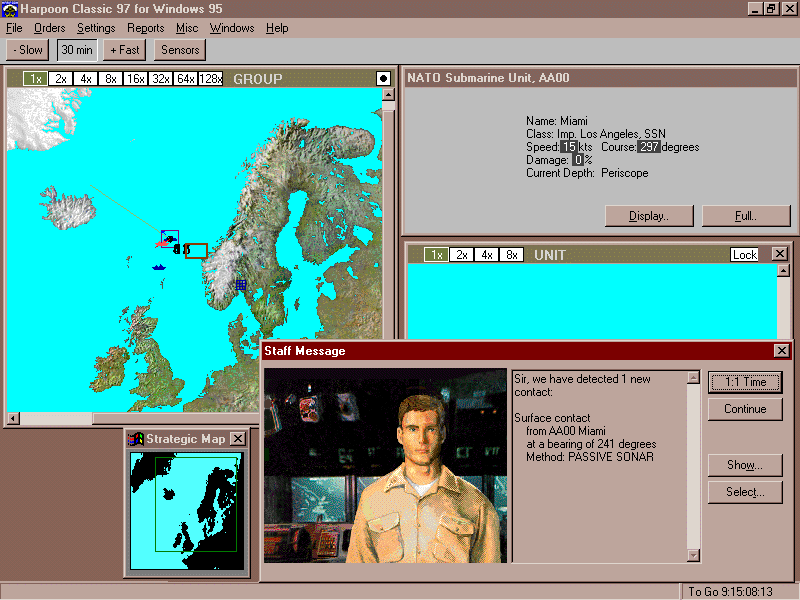Screen dimensions: 800x600
Task: Select the brown rectangle unit marker on map
Action: click(x=197, y=250)
